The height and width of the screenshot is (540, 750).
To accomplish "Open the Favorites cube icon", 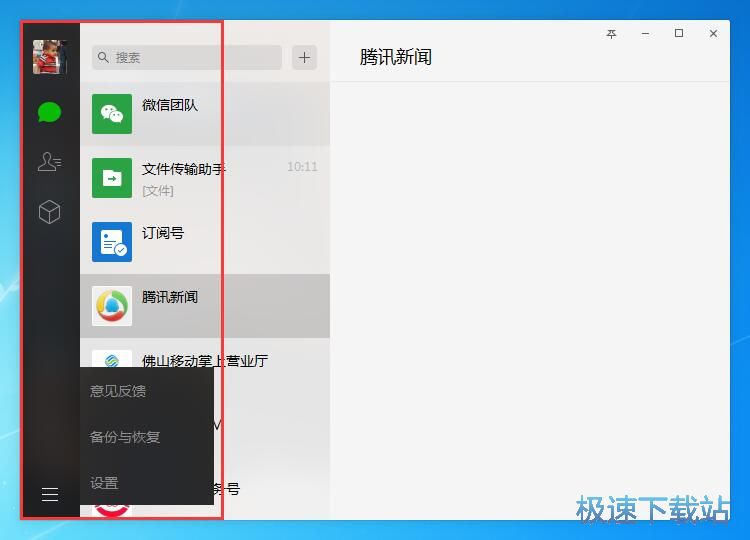I will [49, 212].
